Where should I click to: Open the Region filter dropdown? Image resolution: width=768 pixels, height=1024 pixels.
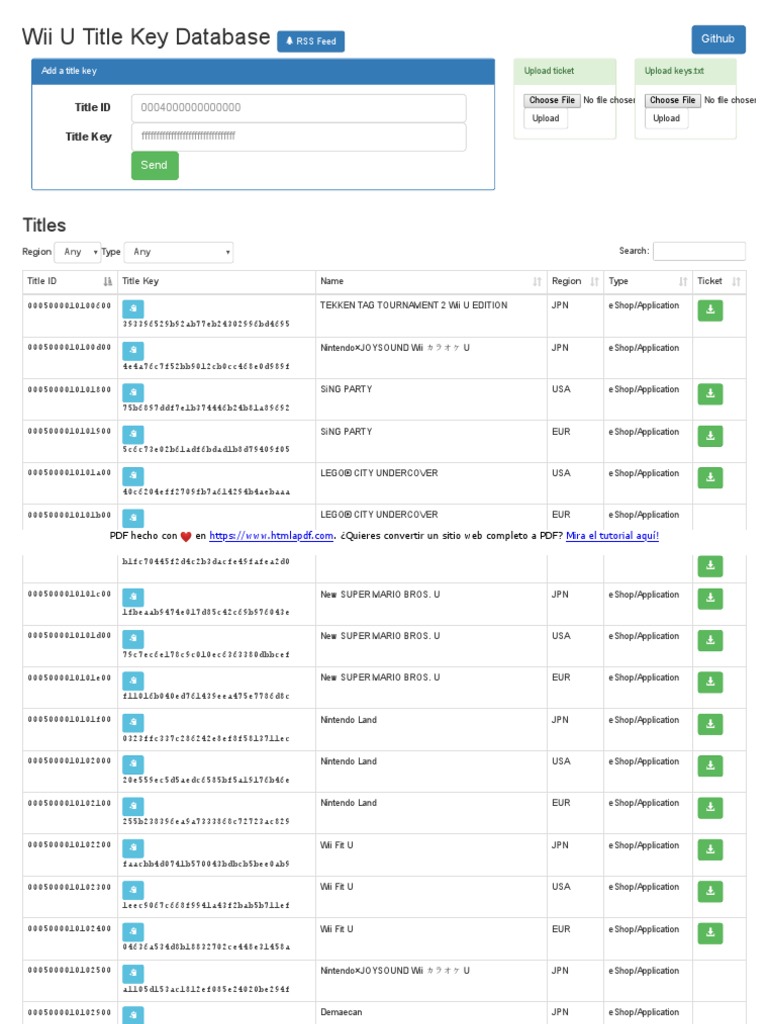click(x=78, y=252)
